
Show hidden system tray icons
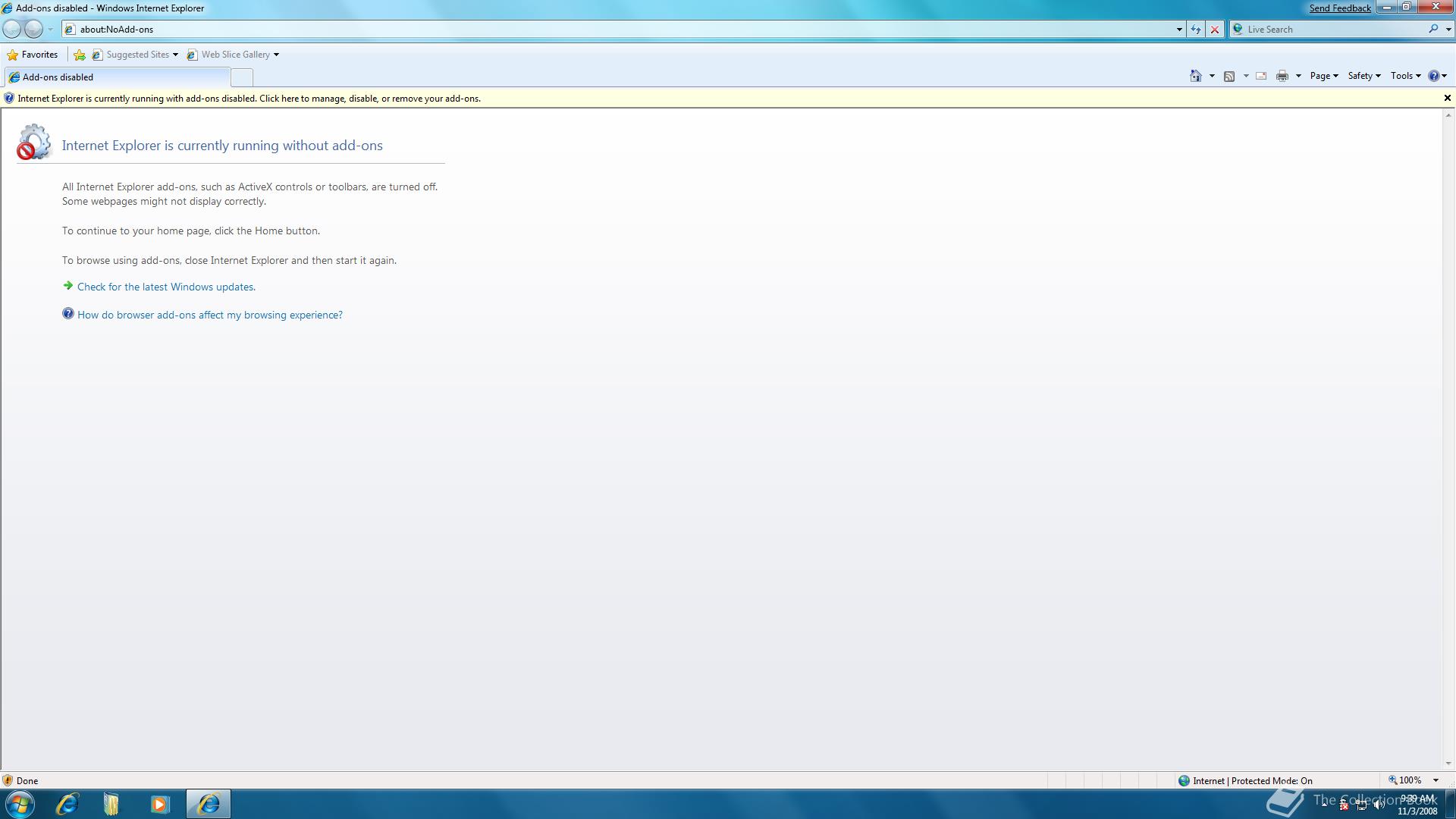[x=1325, y=805]
